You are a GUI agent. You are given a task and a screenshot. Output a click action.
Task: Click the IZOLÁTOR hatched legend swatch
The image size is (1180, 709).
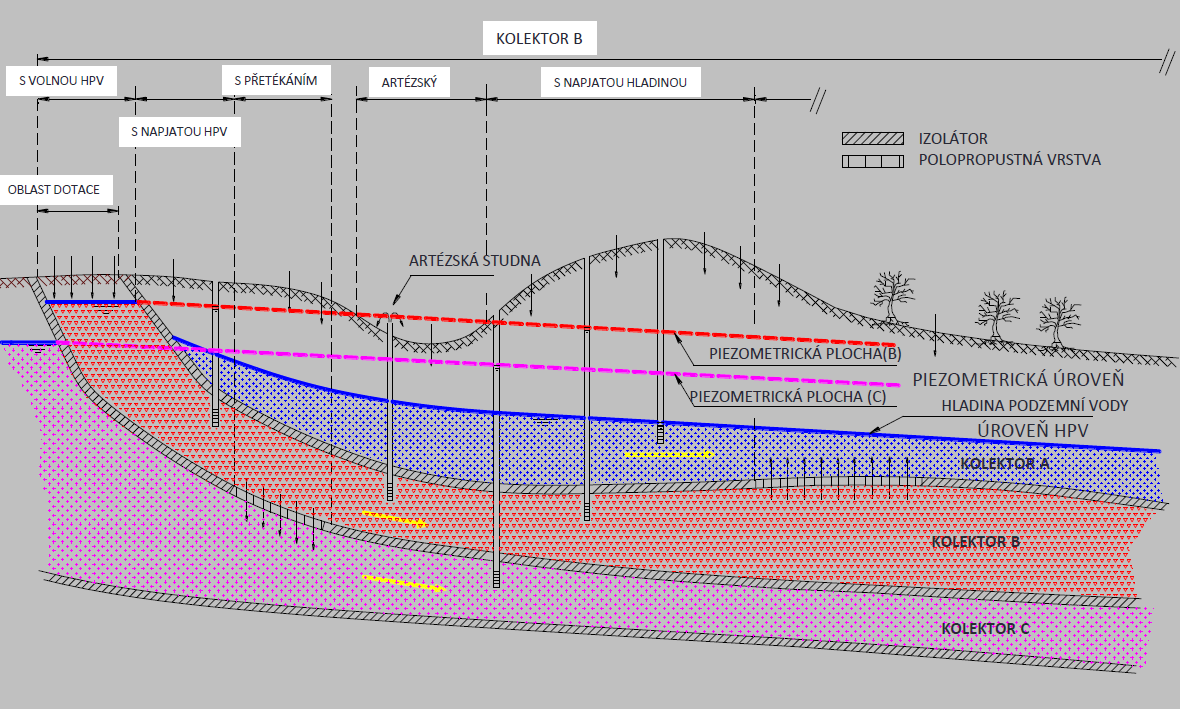tap(874, 139)
